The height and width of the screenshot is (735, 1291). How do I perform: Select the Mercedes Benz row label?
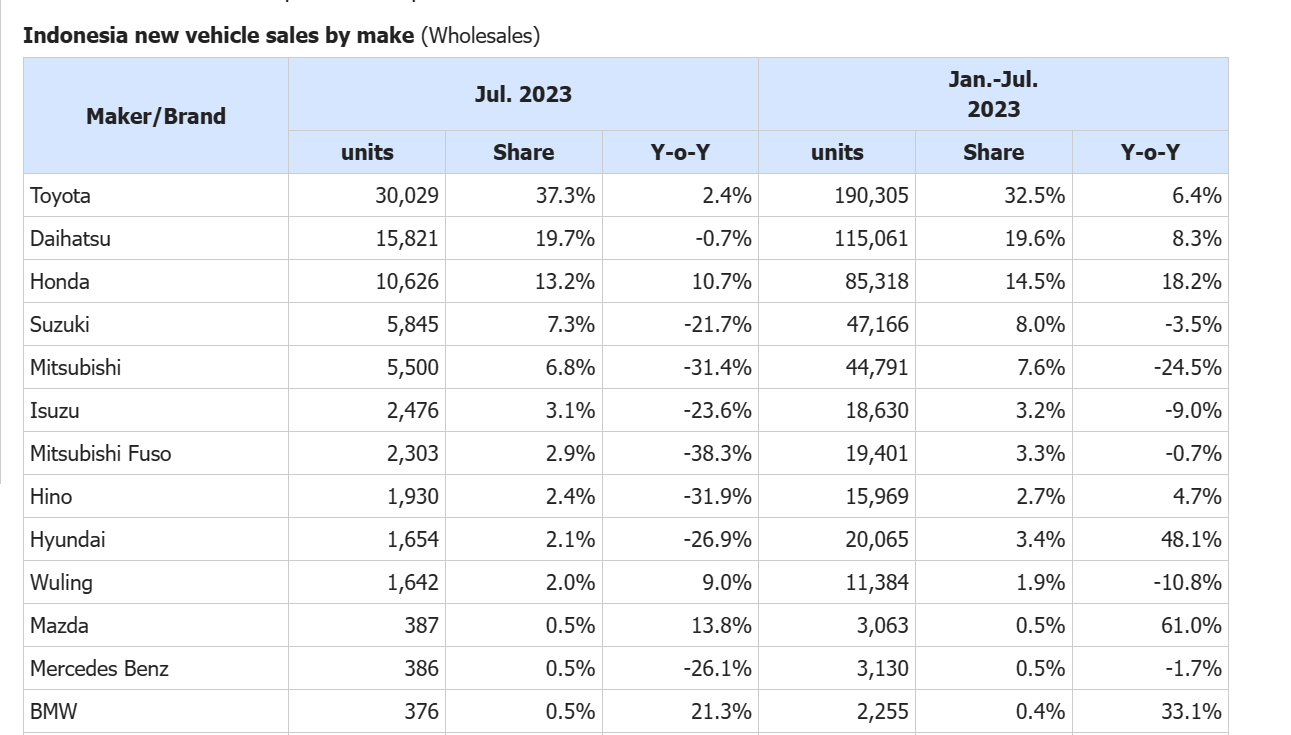(99, 669)
